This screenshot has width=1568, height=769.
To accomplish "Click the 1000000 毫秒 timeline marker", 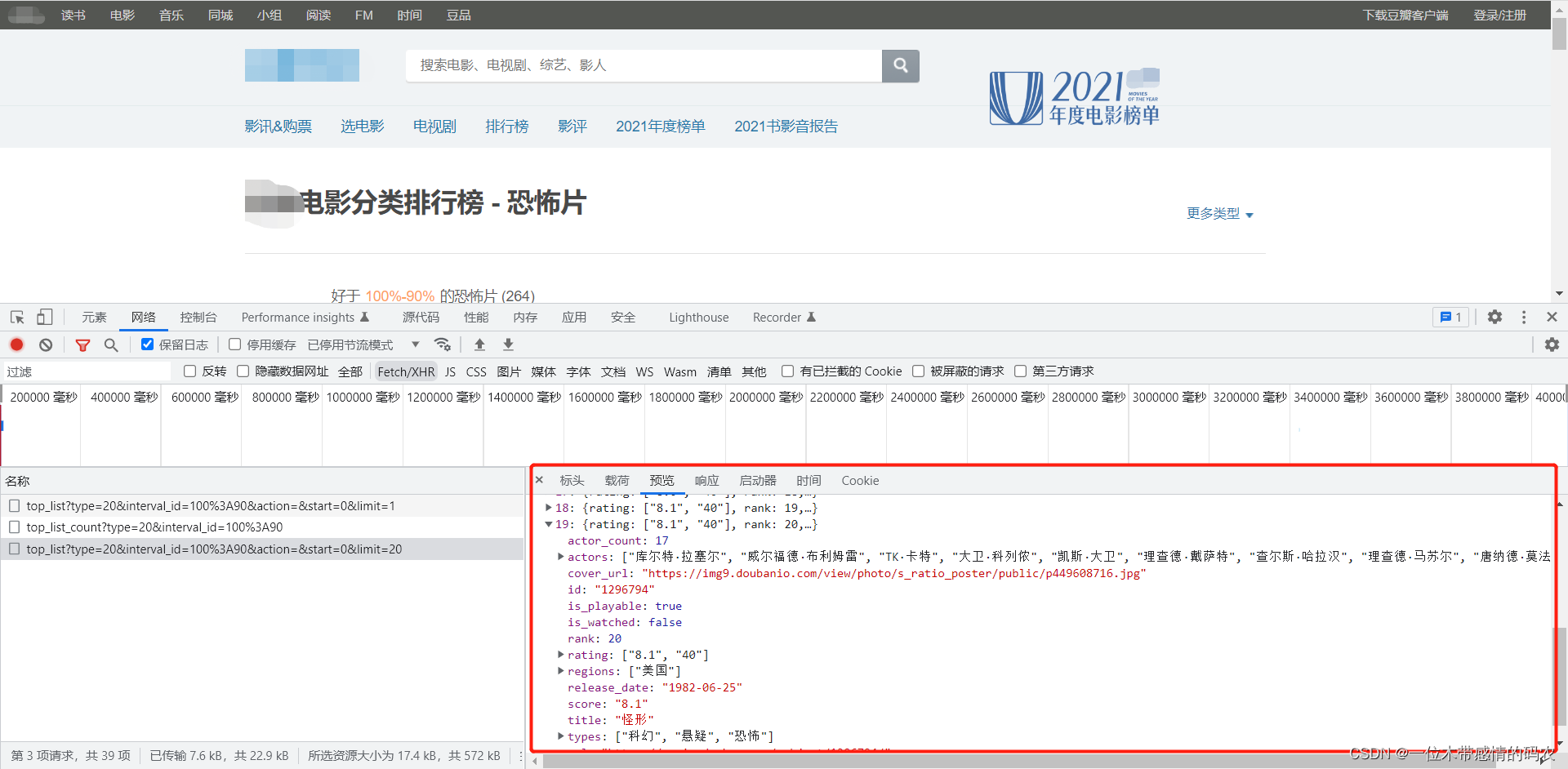I will click(x=363, y=398).
